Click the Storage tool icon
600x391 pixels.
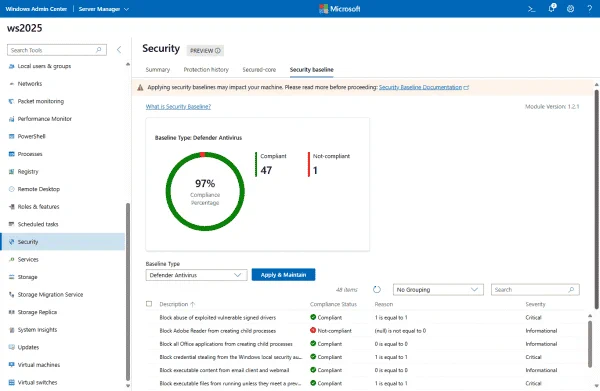(11, 277)
